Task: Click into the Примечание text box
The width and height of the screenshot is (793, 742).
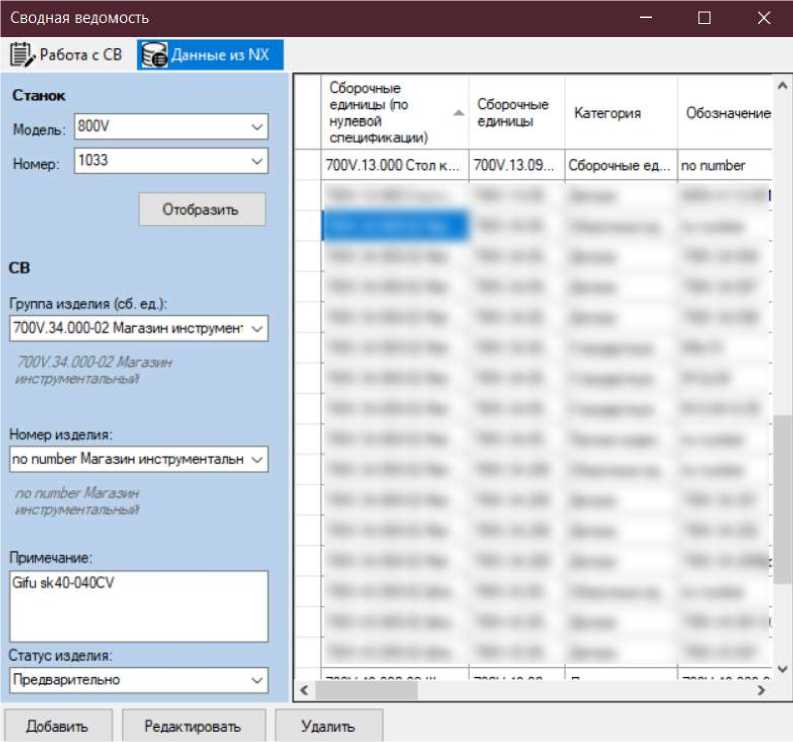Action: point(139,606)
